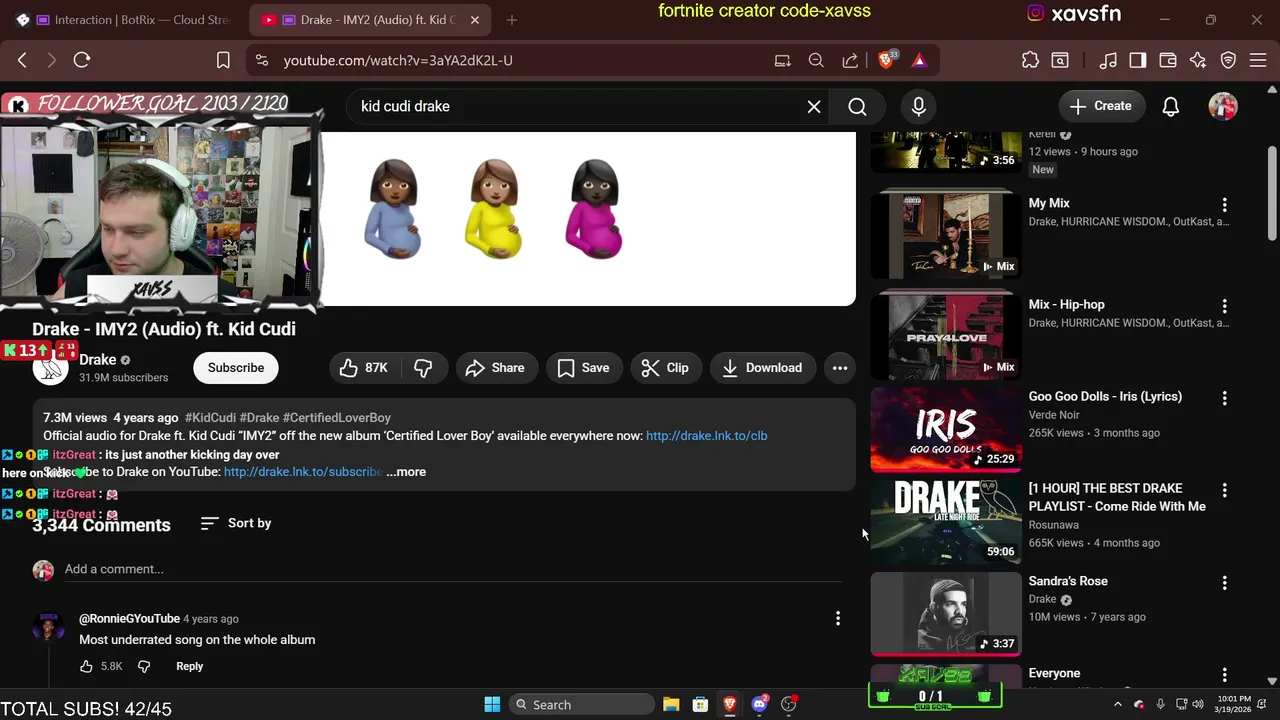The height and width of the screenshot is (720, 1280).
Task: Share the IMY2 video
Action: coord(496,368)
